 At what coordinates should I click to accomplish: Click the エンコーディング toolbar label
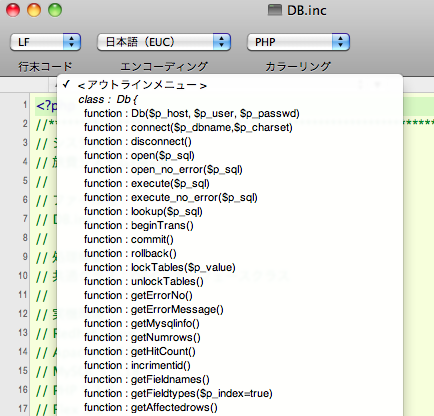164,67
